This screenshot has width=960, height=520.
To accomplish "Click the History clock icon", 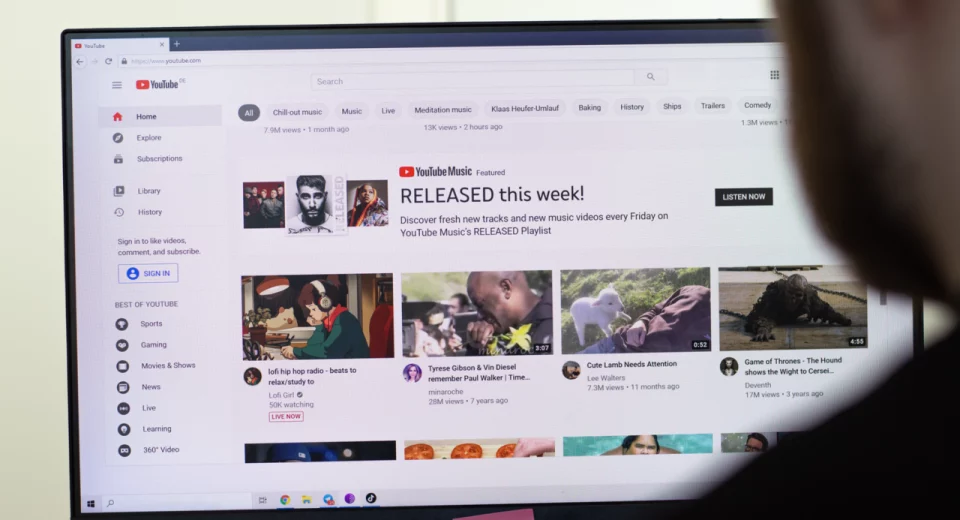I will point(119,213).
